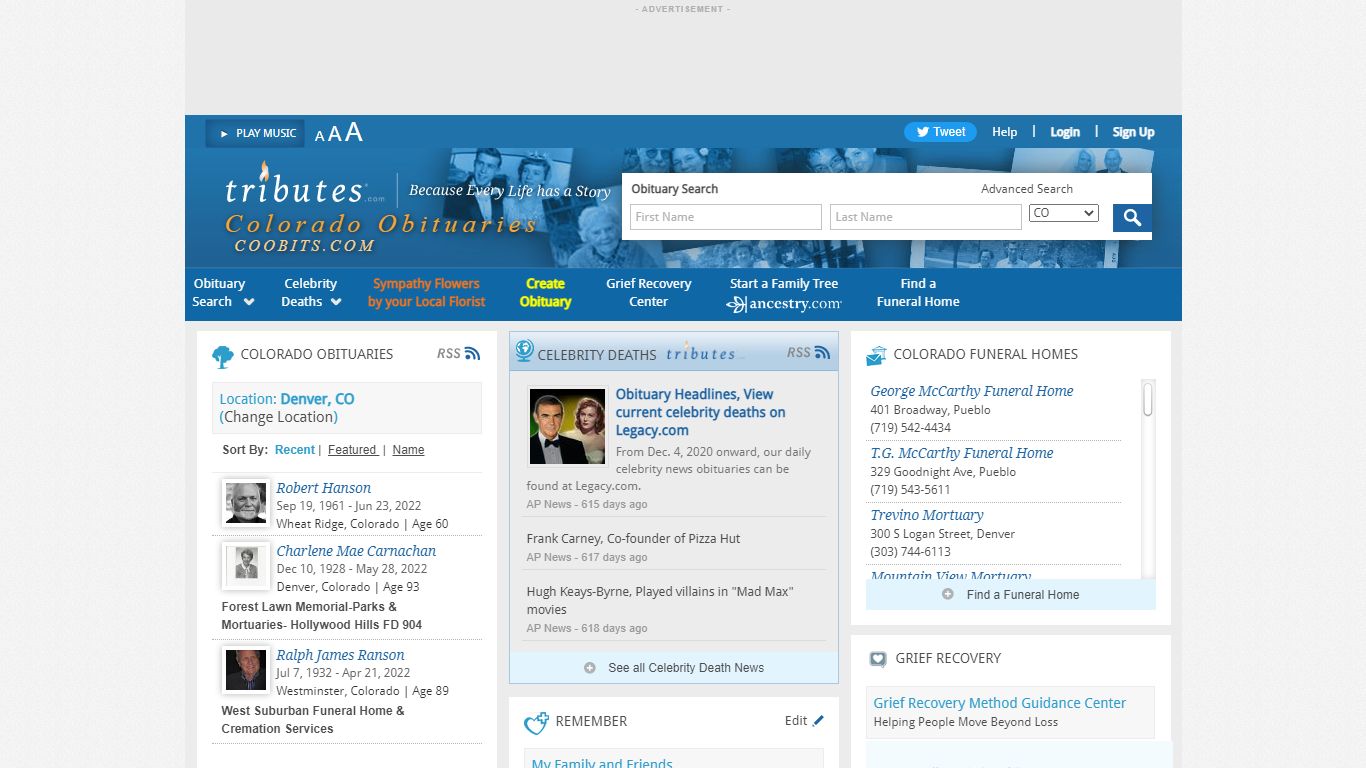Click inside the Last Name field

pos(926,217)
